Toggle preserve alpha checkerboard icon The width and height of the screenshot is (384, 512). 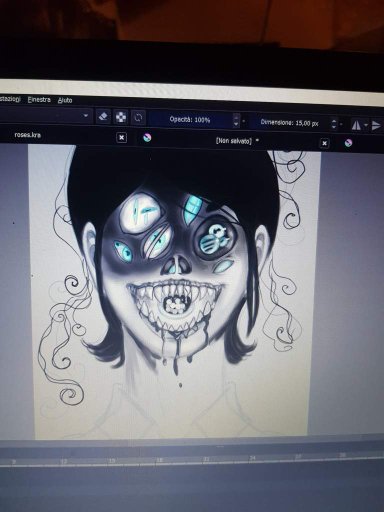[x=121, y=117]
